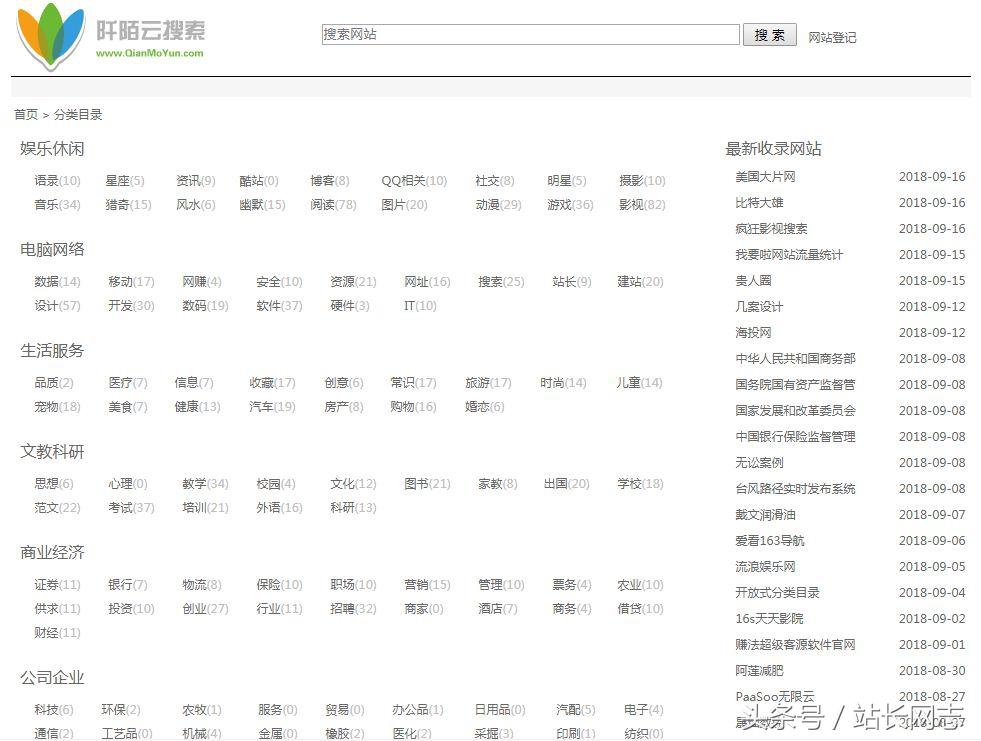
Task: Select 阅读(78) category
Action: point(333,205)
